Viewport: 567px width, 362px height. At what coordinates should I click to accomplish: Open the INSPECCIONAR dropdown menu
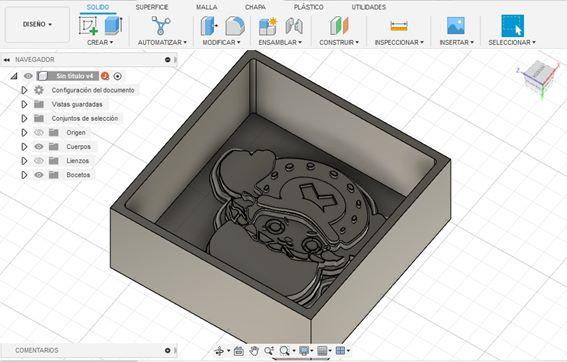(399, 42)
